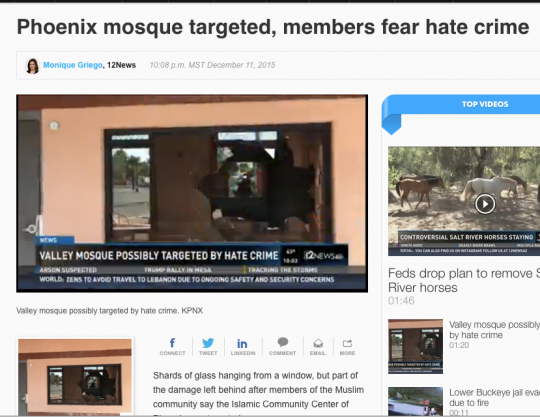Share article on LinkedIn icon
The image size is (540, 417).
click(x=242, y=346)
